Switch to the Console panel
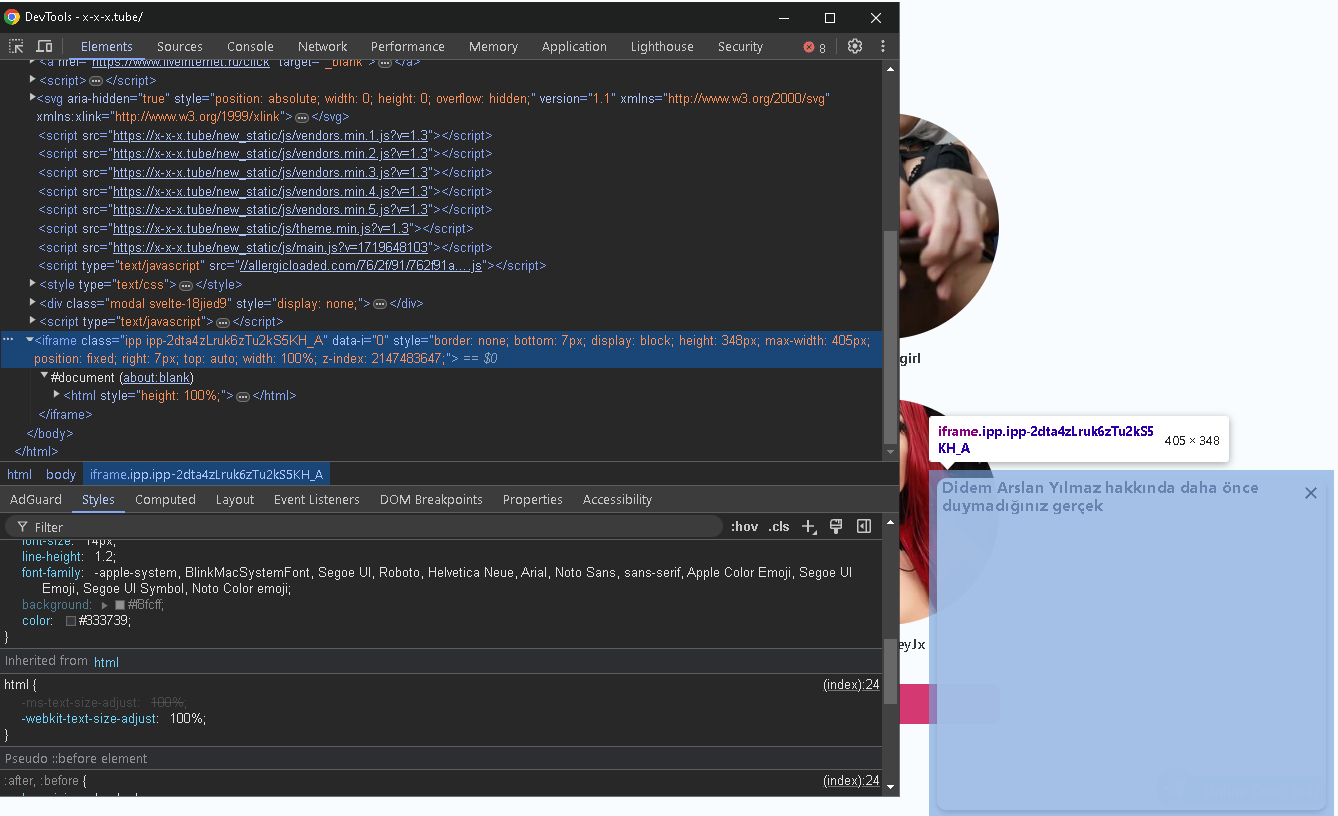Image resolution: width=1338 pixels, height=816 pixels. (249, 46)
